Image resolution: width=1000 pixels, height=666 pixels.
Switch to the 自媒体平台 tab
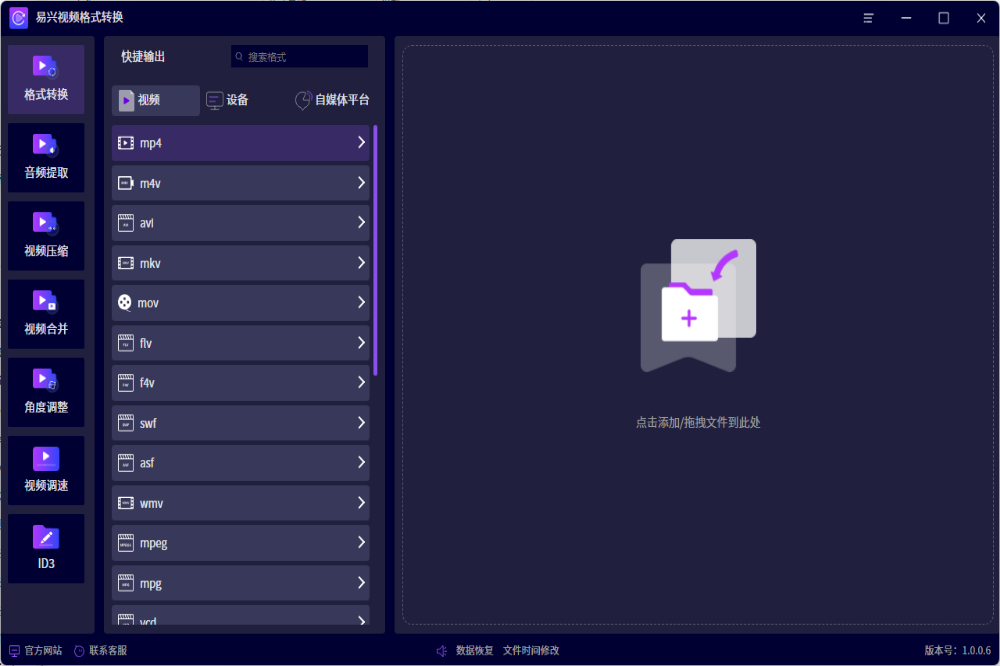click(x=332, y=100)
